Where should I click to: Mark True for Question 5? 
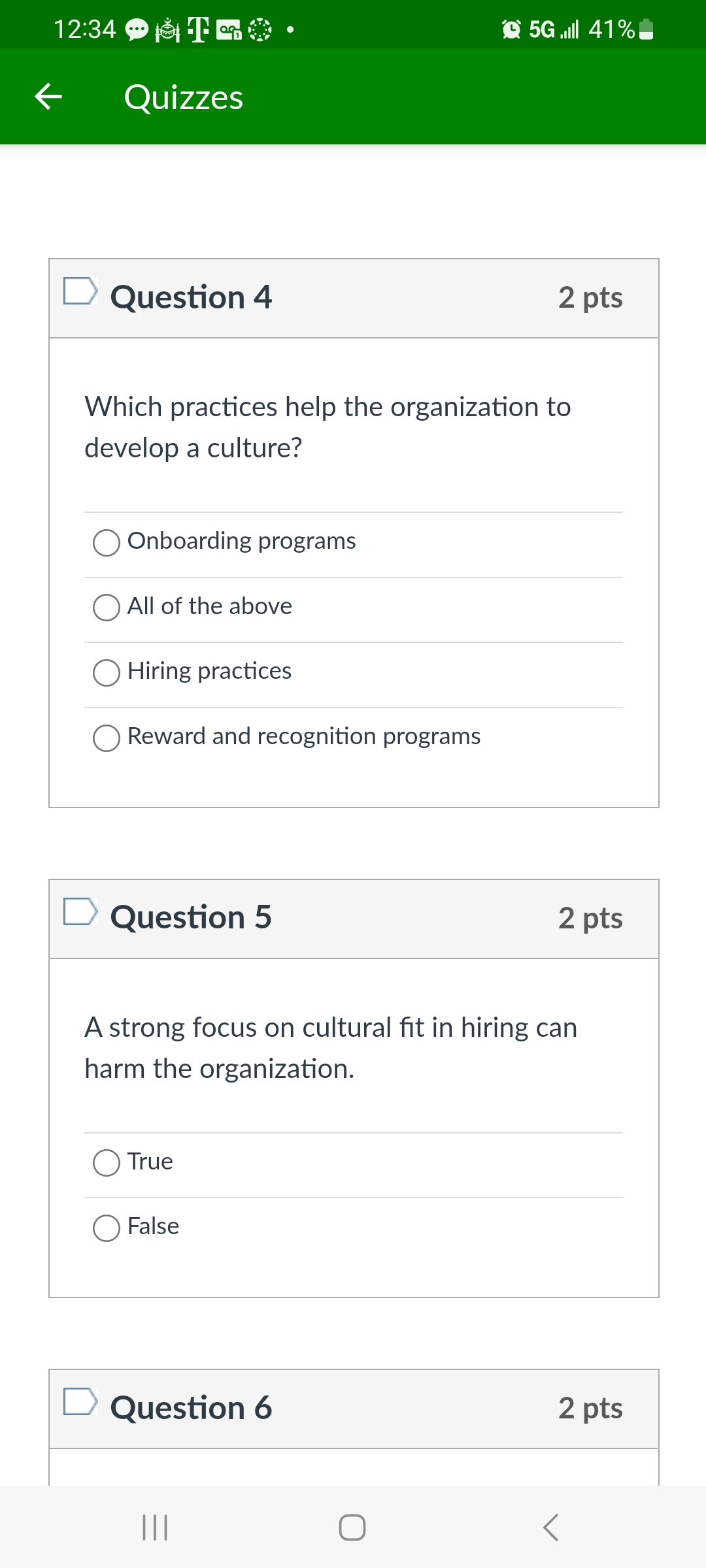[x=106, y=1162]
